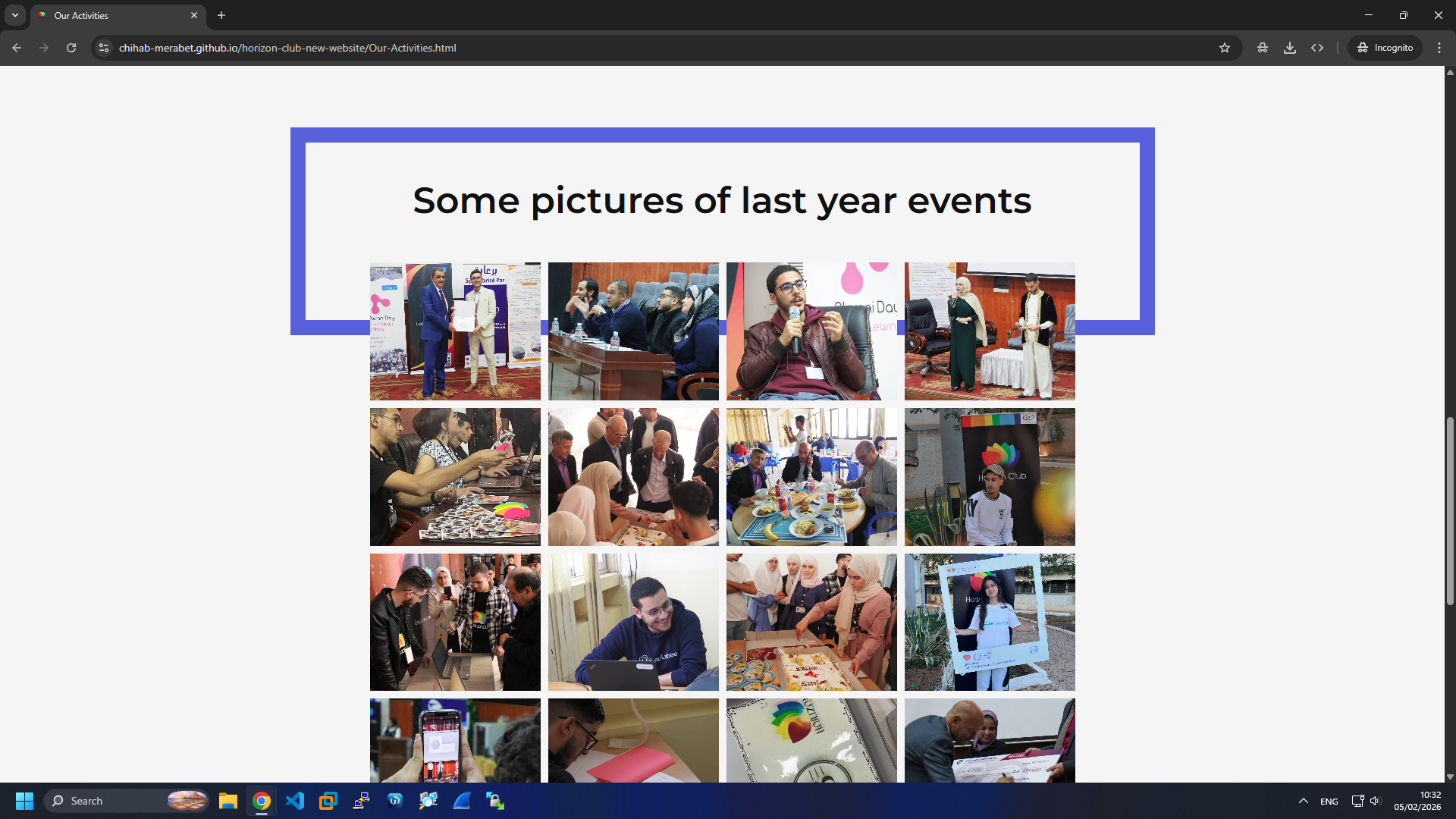The width and height of the screenshot is (1456, 819).
Task: Open Chrome three-dot menu
Action: (1439, 48)
